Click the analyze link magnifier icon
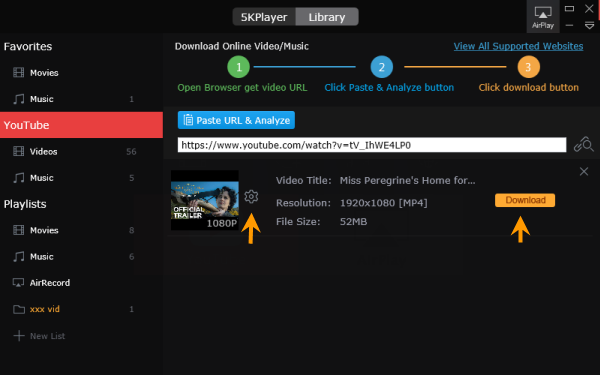The image size is (600, 375). pyautogui.click(x=584, y=145)
